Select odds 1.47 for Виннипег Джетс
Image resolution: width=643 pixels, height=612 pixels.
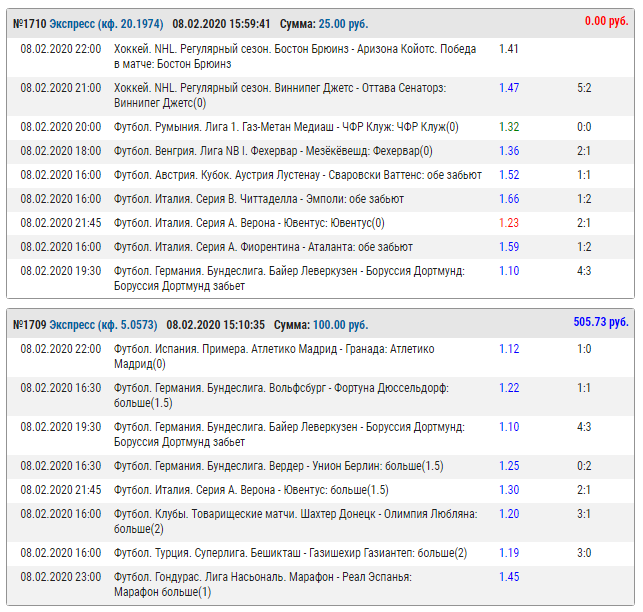(x=509, y=88)
